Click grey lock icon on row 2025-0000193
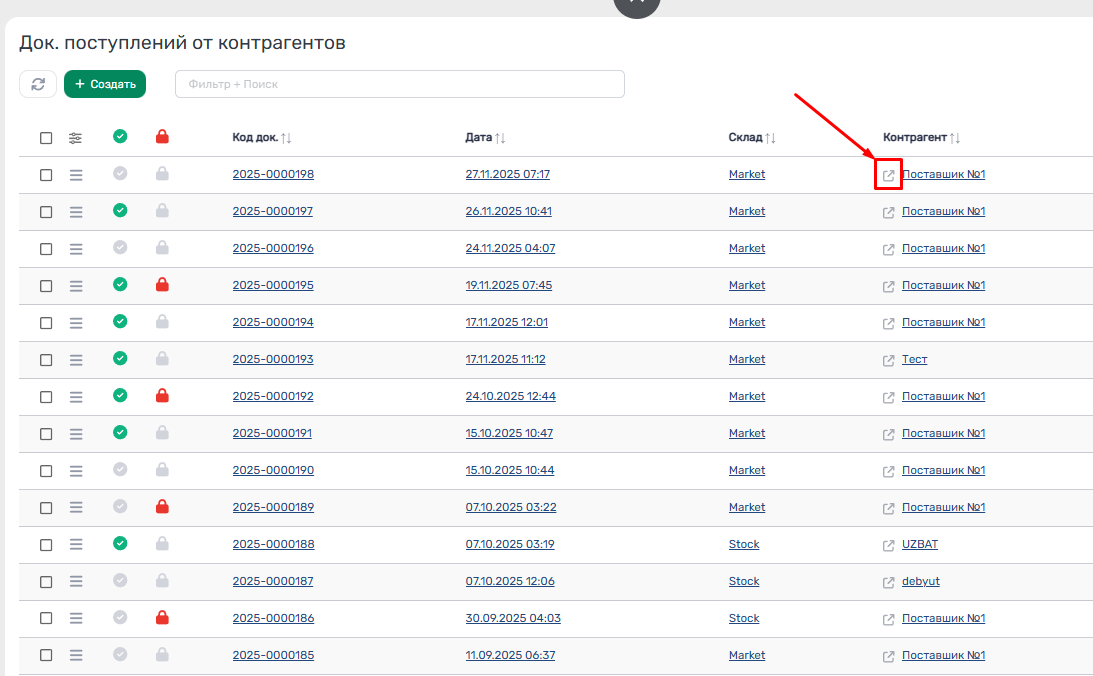This screenshot has height=676, width=1093. point(162,359)
